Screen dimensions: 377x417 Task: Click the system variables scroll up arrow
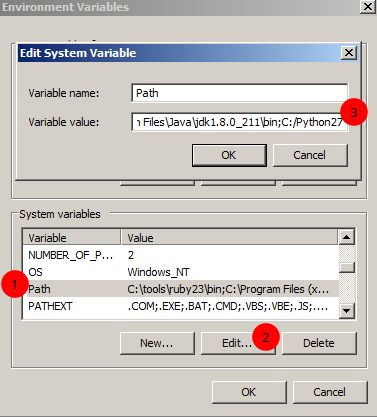coord(347,237)
